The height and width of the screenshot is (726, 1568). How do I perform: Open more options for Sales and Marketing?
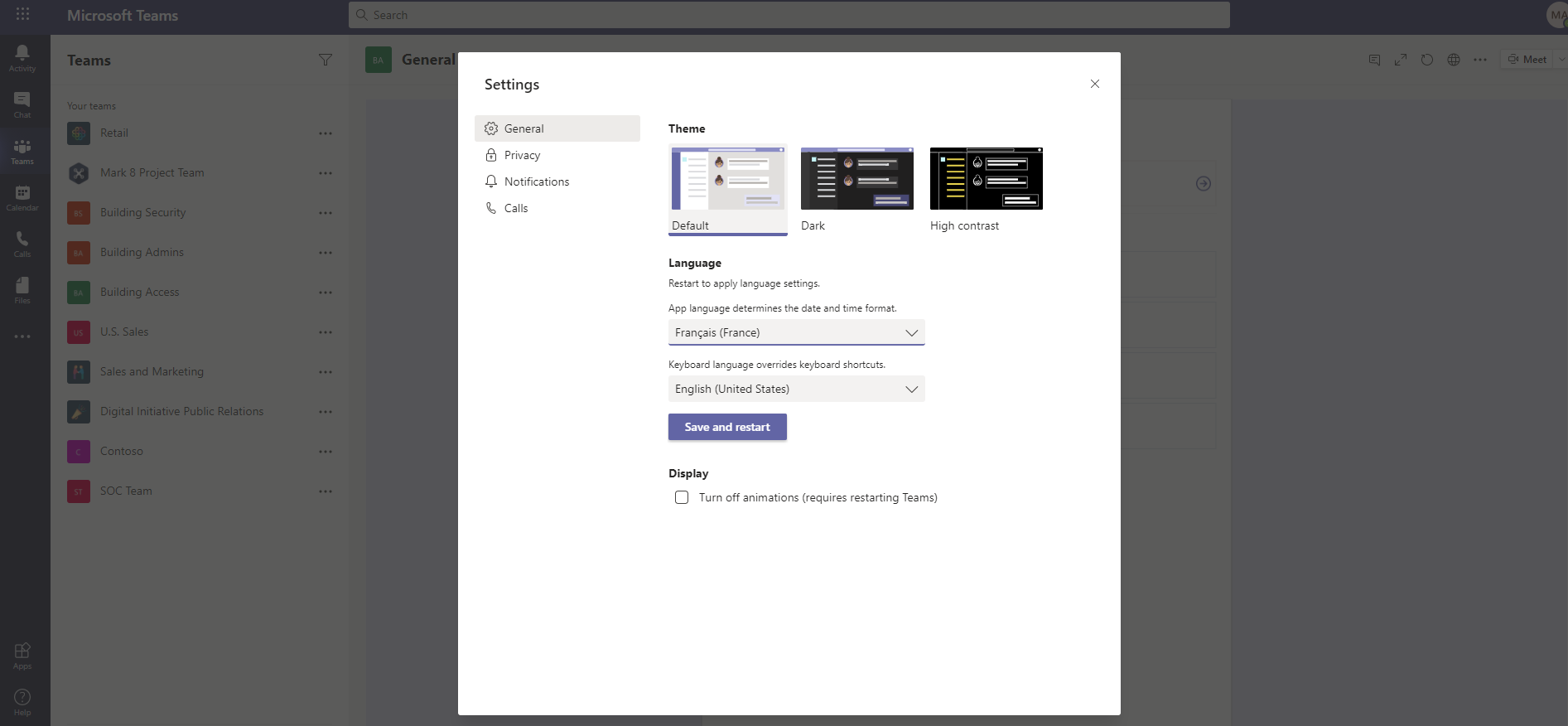(326, 372)
